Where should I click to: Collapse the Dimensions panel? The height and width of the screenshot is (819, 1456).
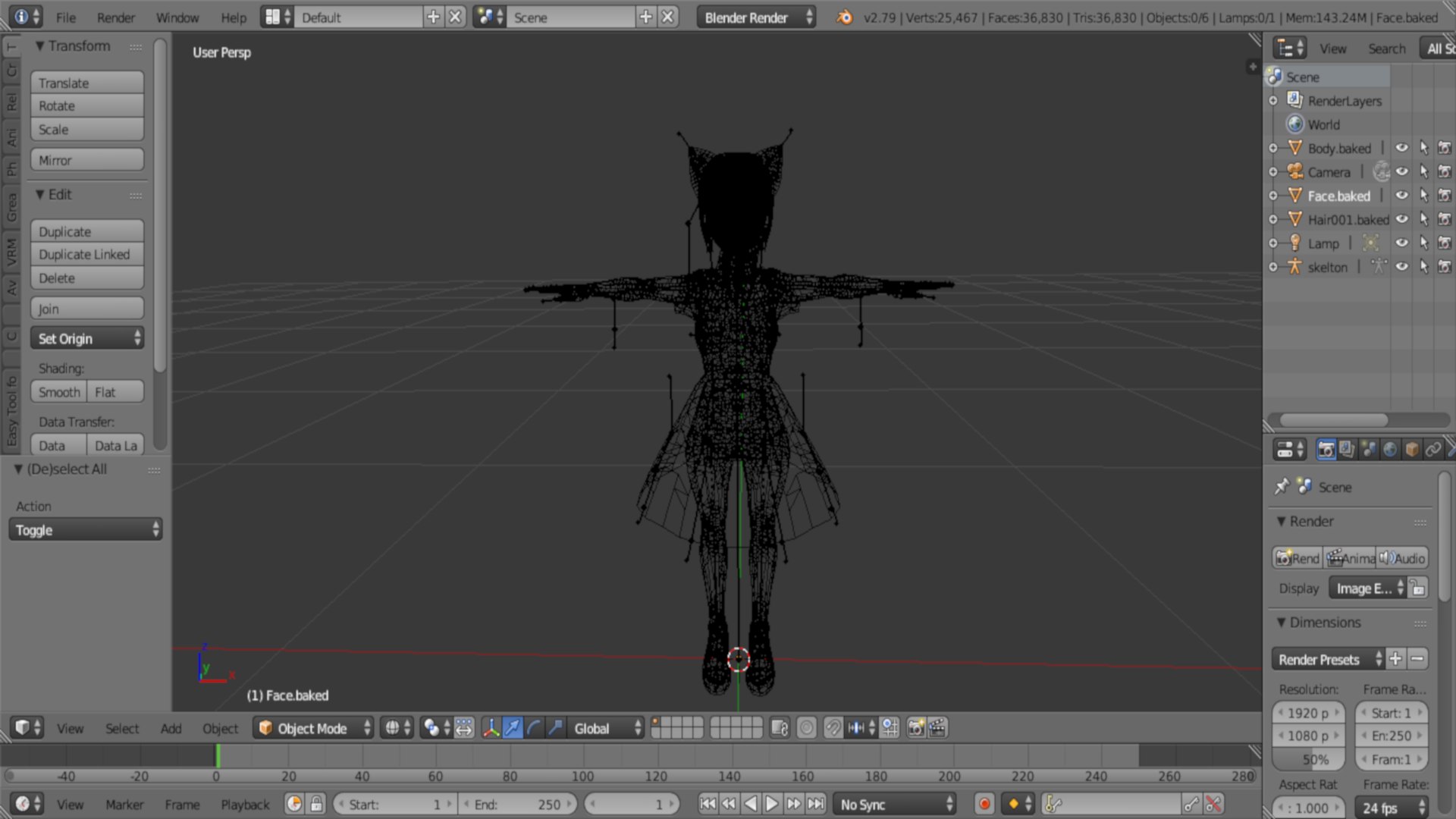click(1281, 622)
